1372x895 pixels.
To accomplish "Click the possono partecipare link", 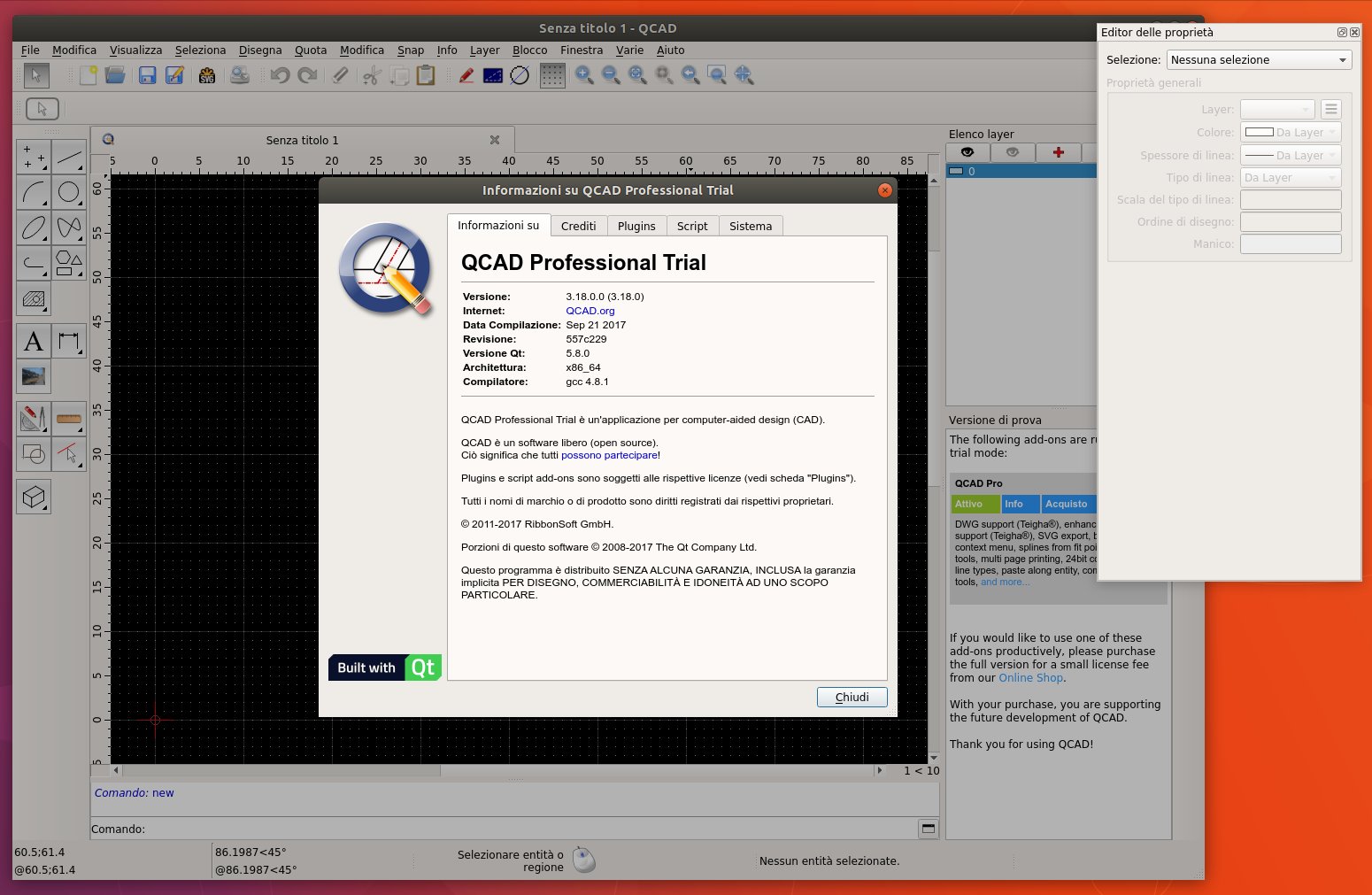I will pos(609,455).
